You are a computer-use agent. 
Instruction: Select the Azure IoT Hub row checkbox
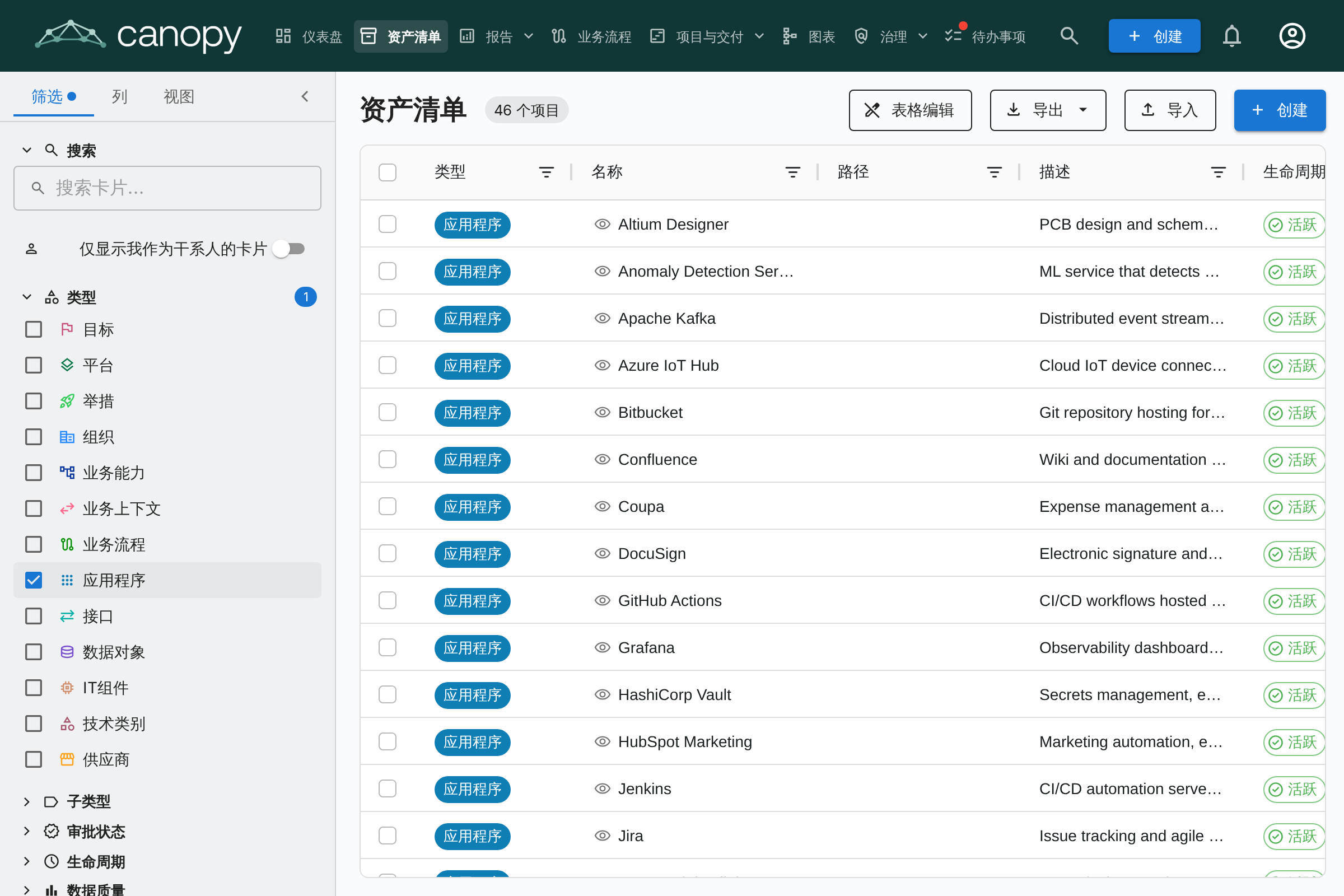388,365
